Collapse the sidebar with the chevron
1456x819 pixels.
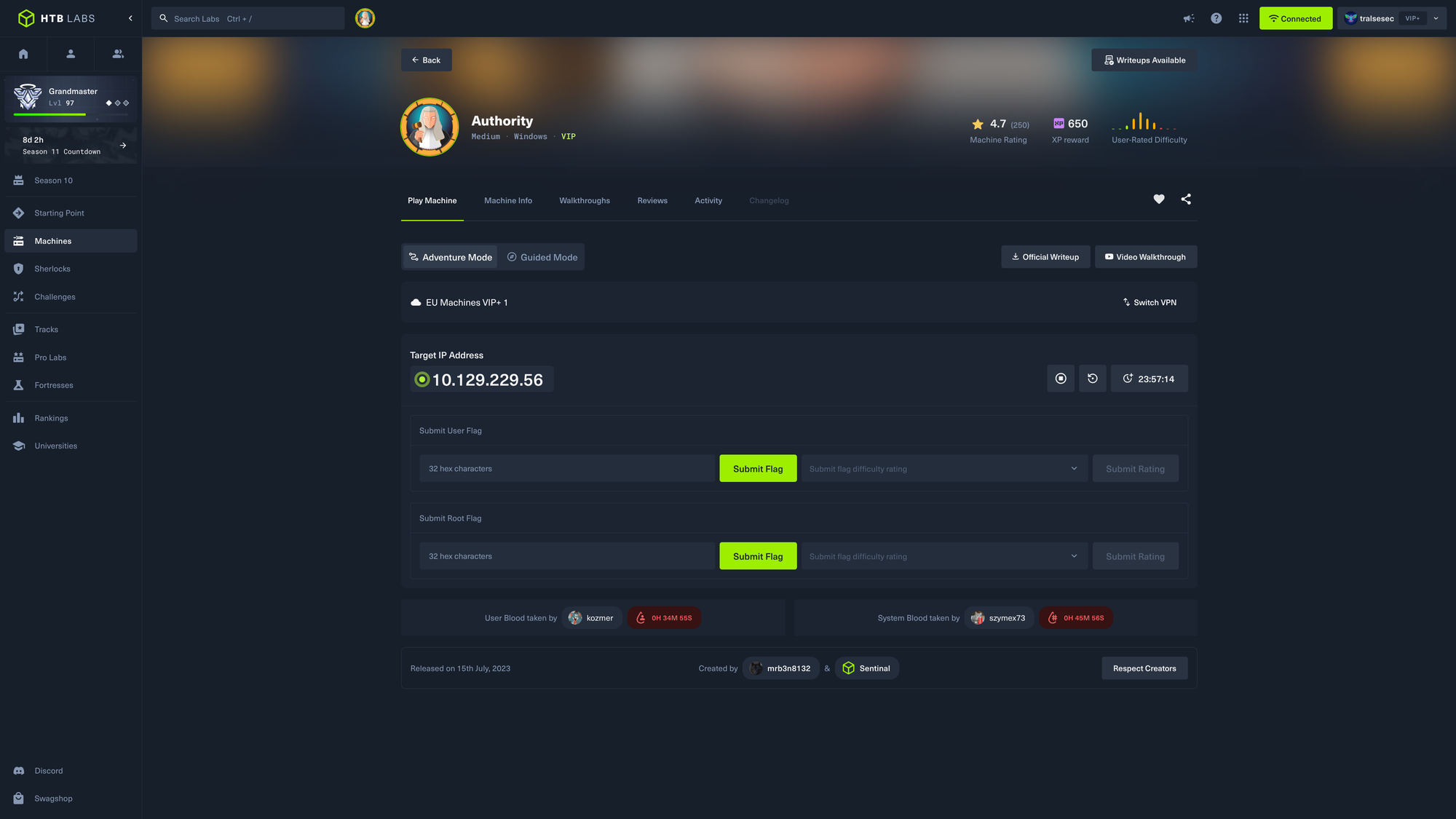(130, 18)
